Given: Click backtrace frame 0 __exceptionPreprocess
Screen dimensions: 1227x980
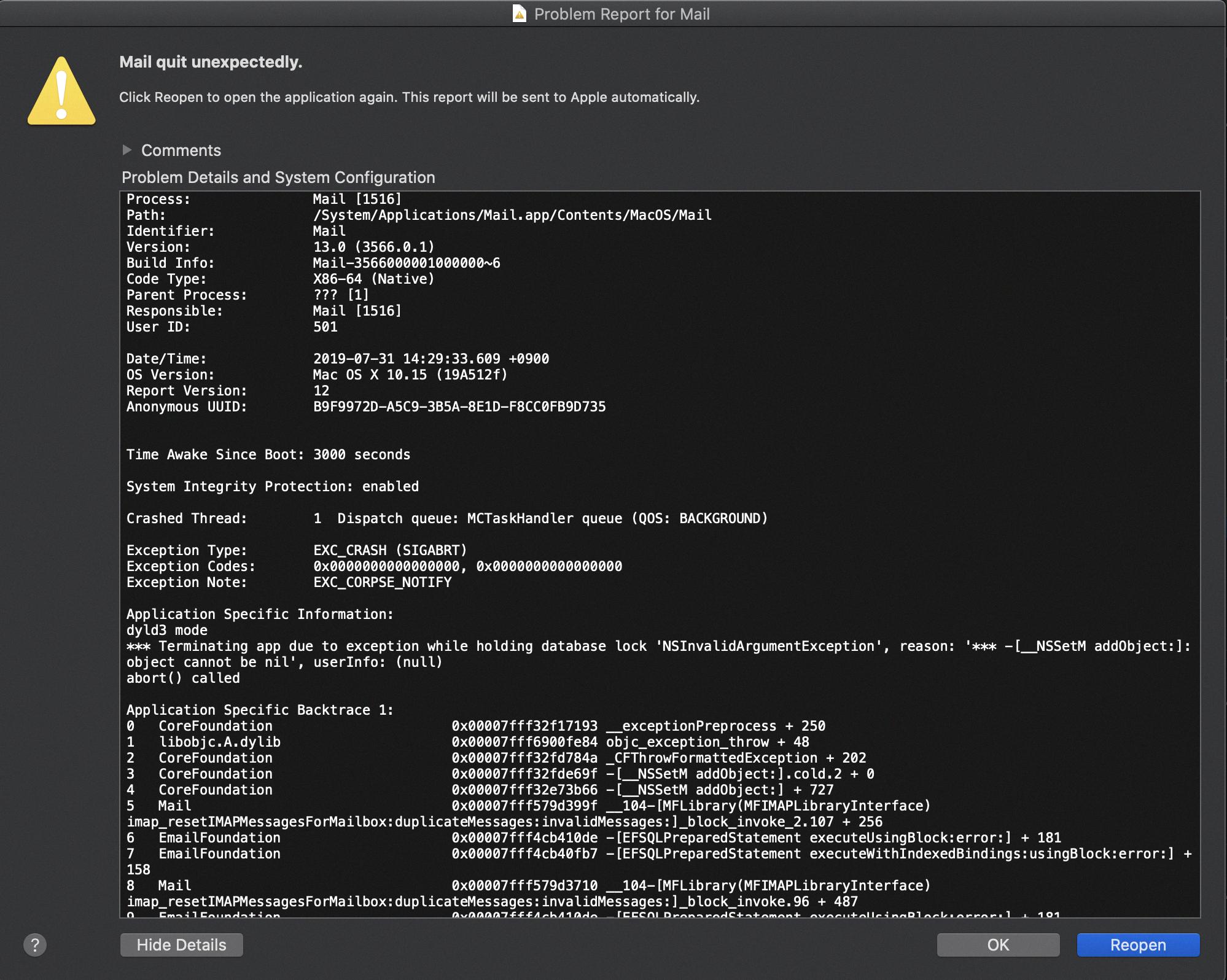Looking at the screenshot, I should pos(715,726).
